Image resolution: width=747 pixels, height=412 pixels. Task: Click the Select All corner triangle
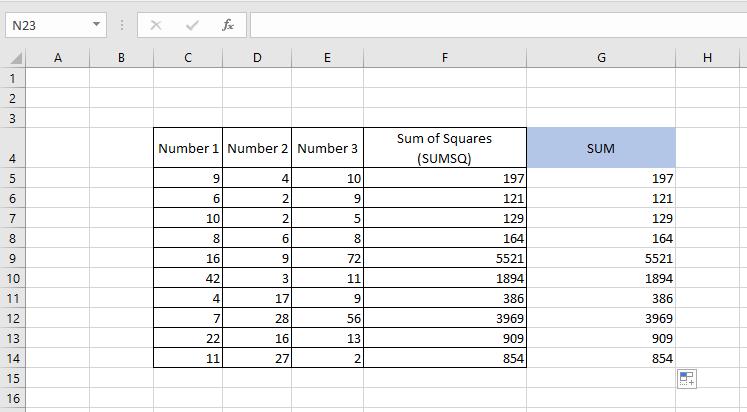(16, 58)
